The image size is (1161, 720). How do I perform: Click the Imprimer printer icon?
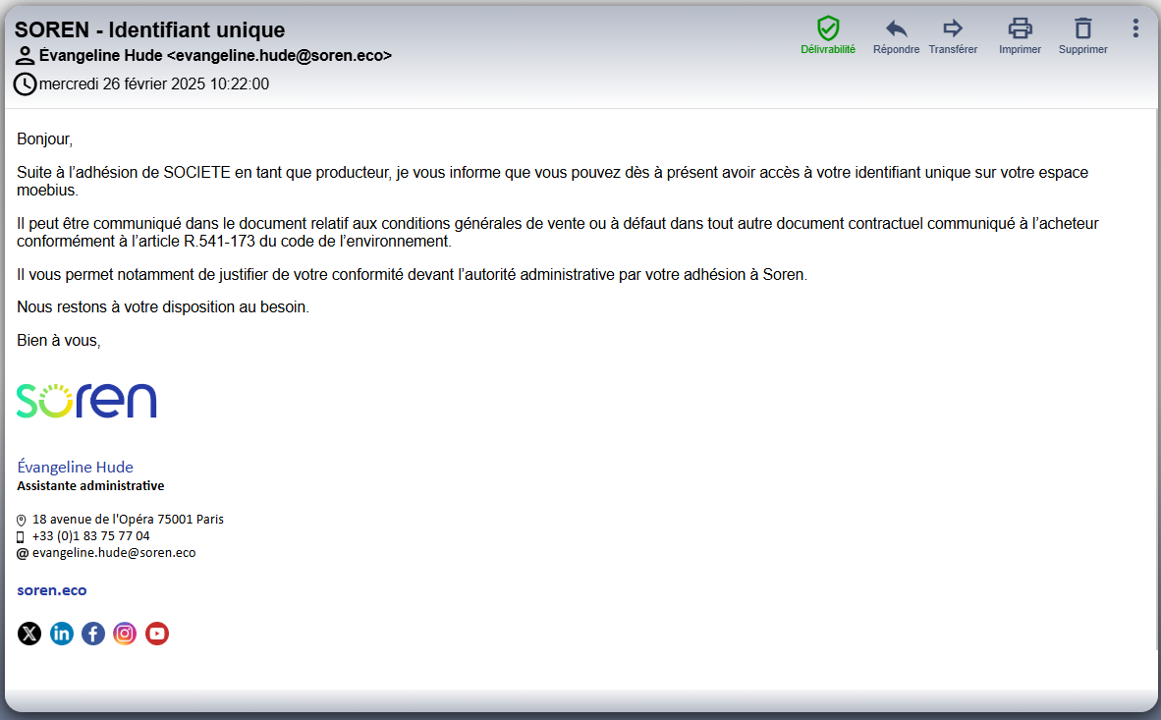[x=1020, y=29]
